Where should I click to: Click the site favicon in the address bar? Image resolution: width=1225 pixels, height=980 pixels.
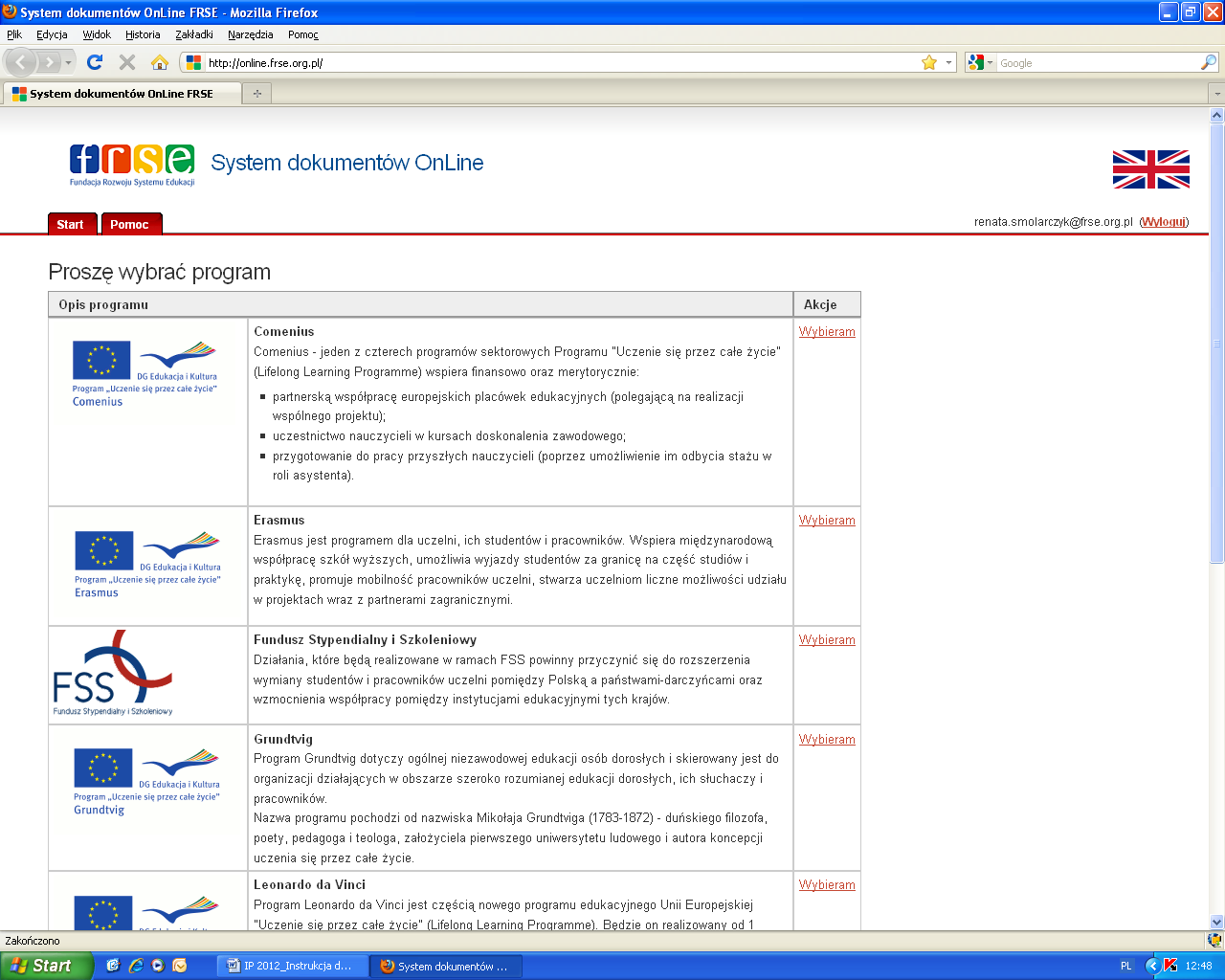coord(194,62)
